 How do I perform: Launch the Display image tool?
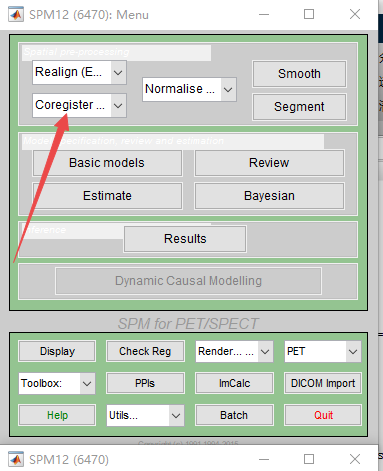click(57, 351)
